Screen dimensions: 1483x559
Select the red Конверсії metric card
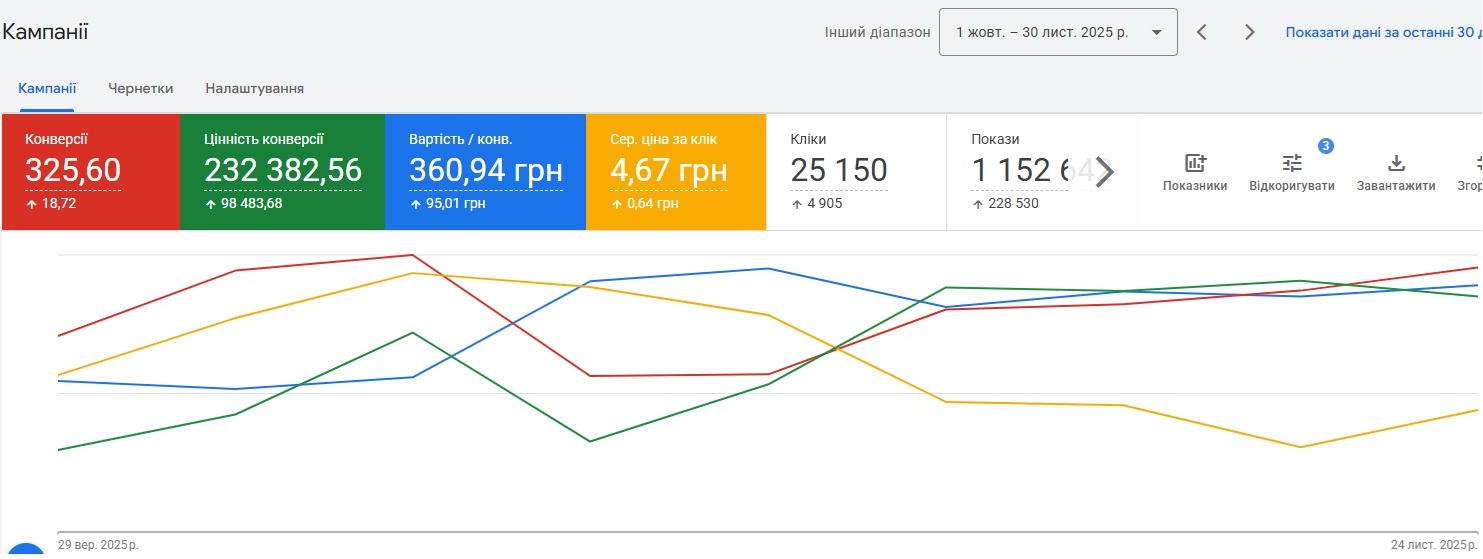pyautogui.click(x=91, y=172)
